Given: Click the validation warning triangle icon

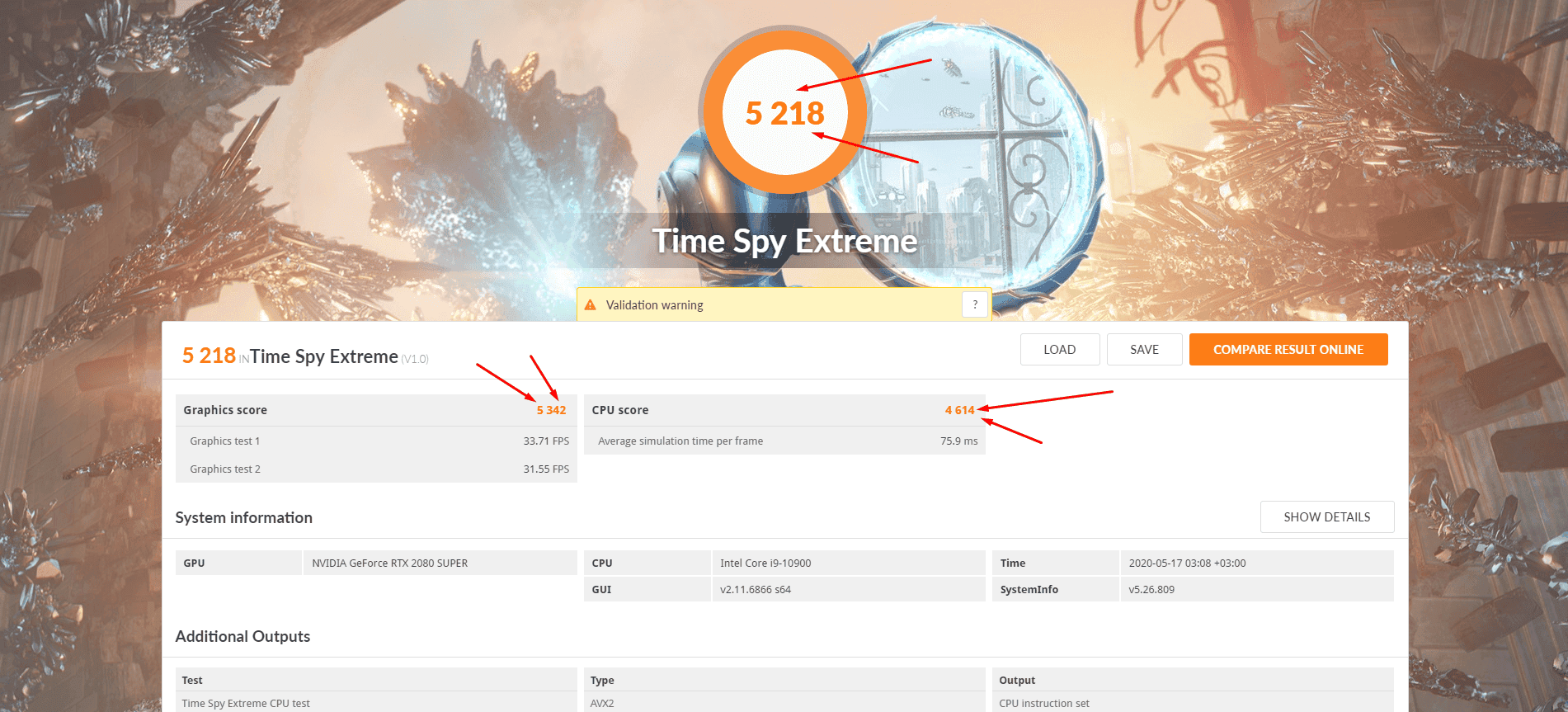Looking at the screenshot, I should 591,305.
